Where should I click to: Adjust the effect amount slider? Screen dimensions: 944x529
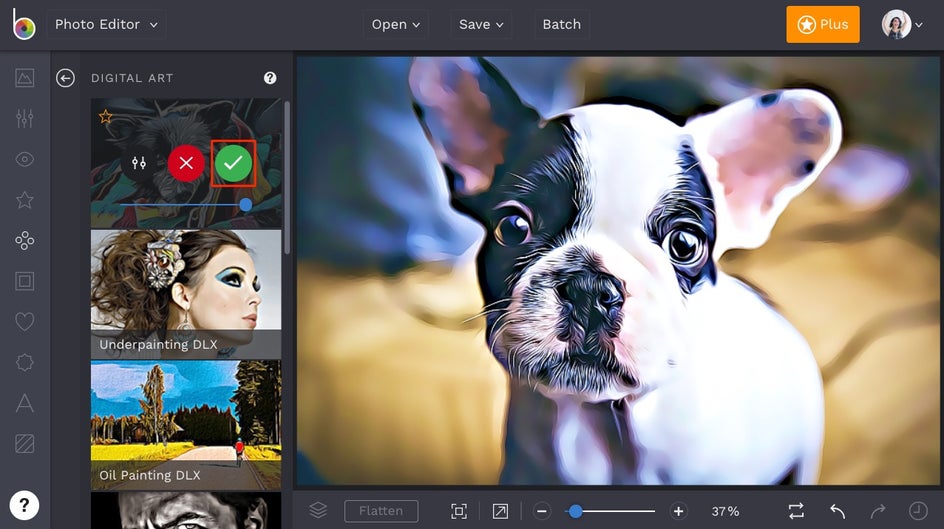[246, 205]
